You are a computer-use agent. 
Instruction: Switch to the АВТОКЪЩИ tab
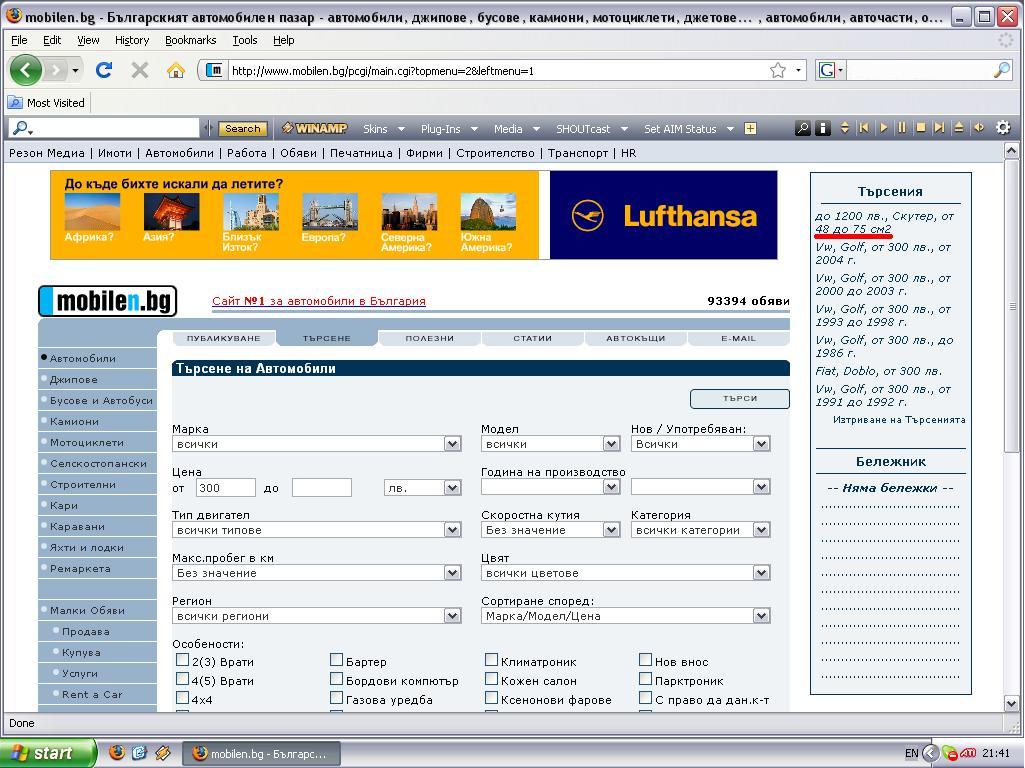click(635, 338)
